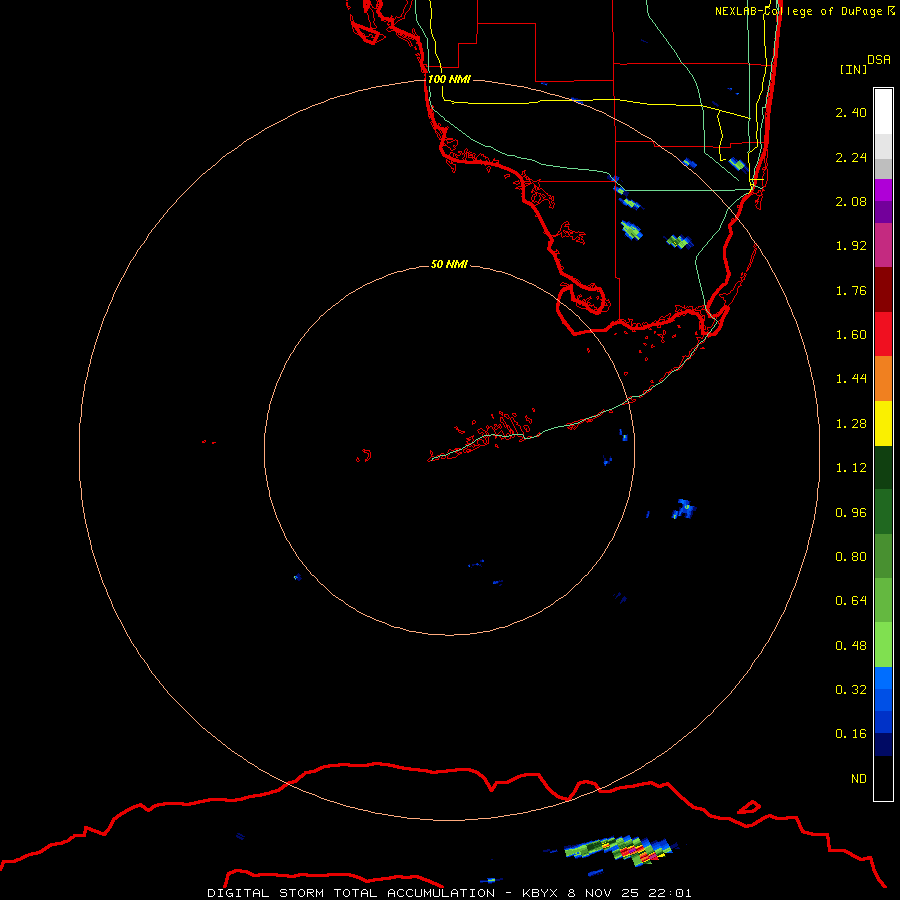This screenshot has height=900, width=900.
Task: Click the 2.40 legend value
Action: coord(851,112)
